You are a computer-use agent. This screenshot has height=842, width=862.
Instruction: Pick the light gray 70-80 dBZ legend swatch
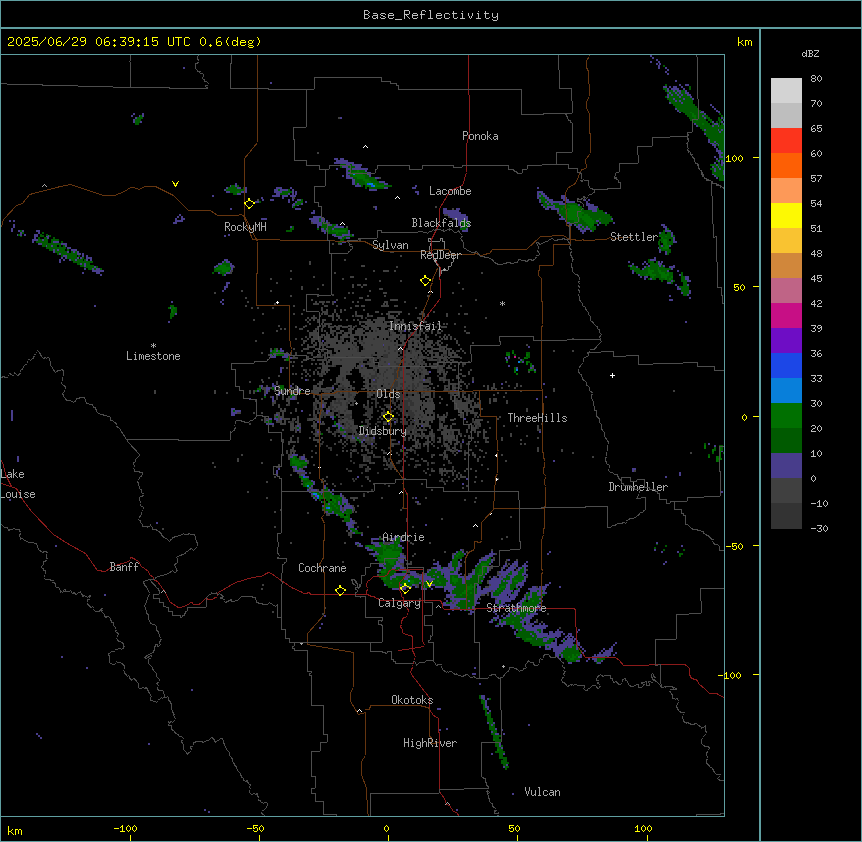pyautogui.click(x=786, y=91)
